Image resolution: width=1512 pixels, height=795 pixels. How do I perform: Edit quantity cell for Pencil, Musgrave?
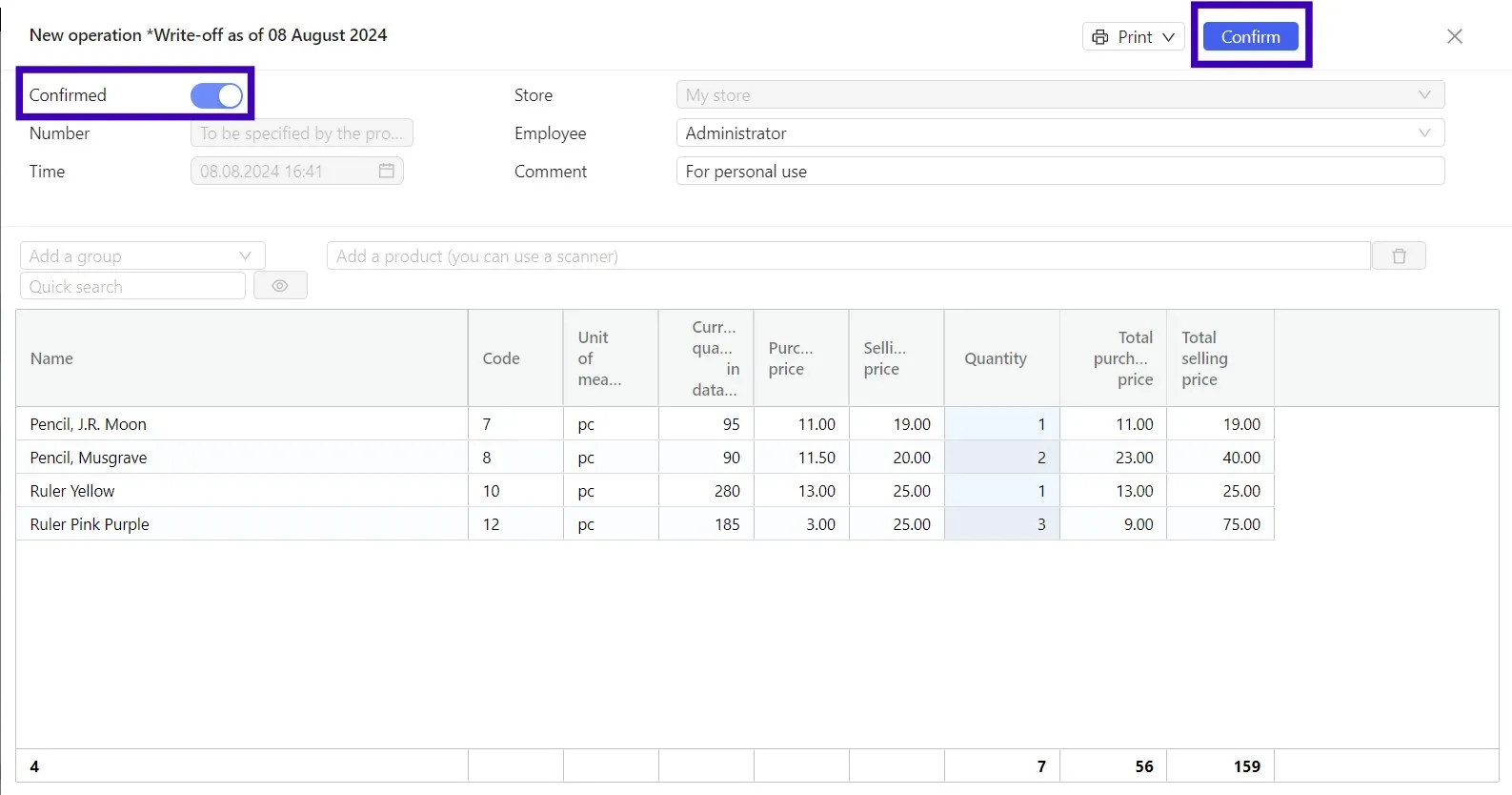point(1001,458)
